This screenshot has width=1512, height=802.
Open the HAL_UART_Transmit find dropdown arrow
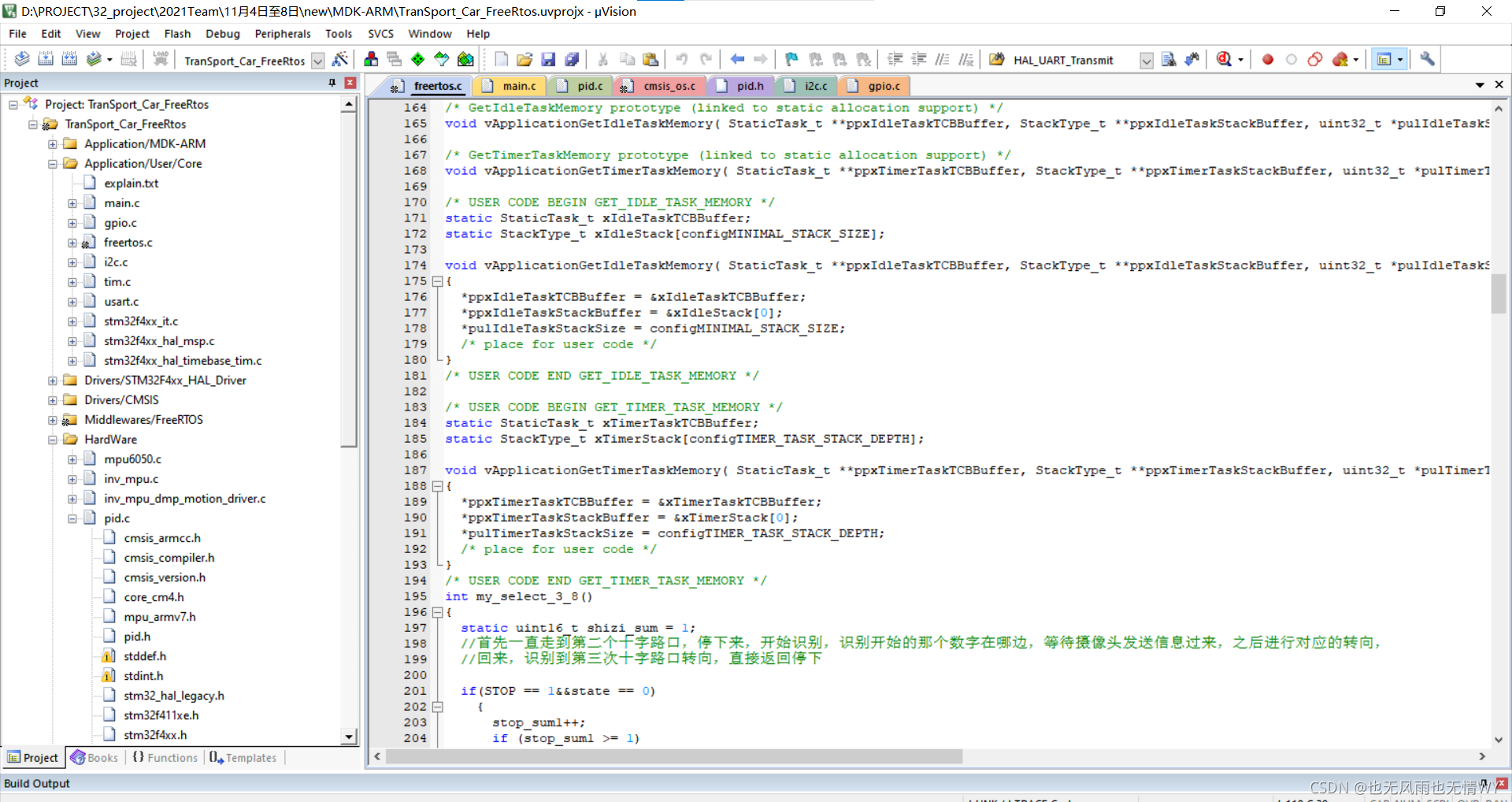point(1147,61)
